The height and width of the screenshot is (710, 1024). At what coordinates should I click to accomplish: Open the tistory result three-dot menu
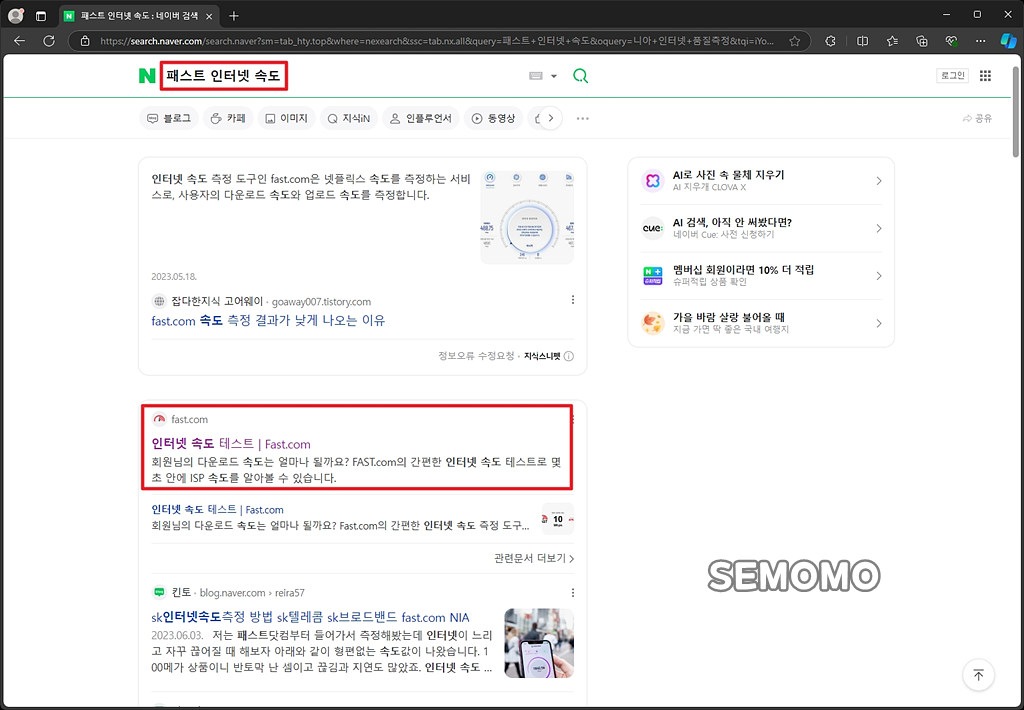pyautogui.click(x=573, y=300)
